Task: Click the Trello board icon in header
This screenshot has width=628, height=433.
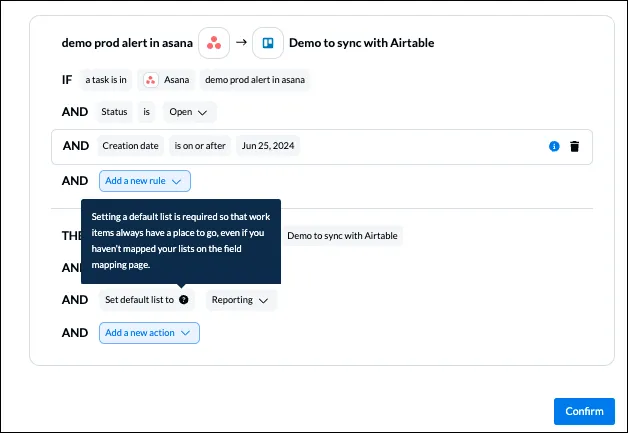Action: pyautogui.click(x=268, y=43)
